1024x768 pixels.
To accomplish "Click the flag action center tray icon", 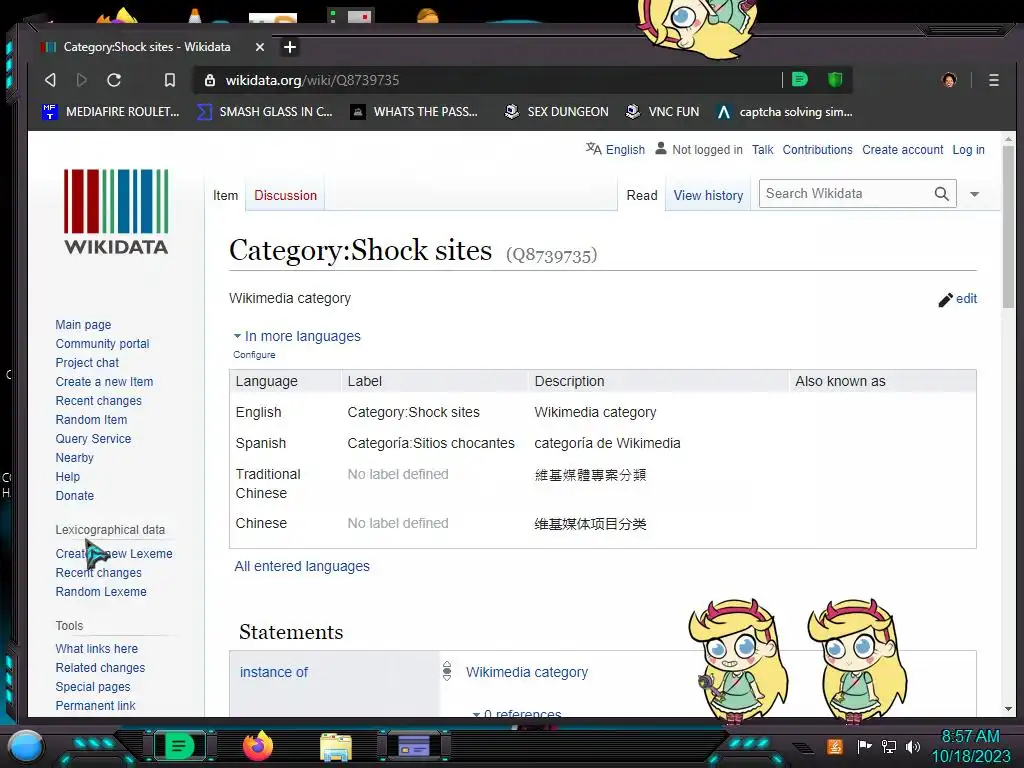I will tap(864, 746).
